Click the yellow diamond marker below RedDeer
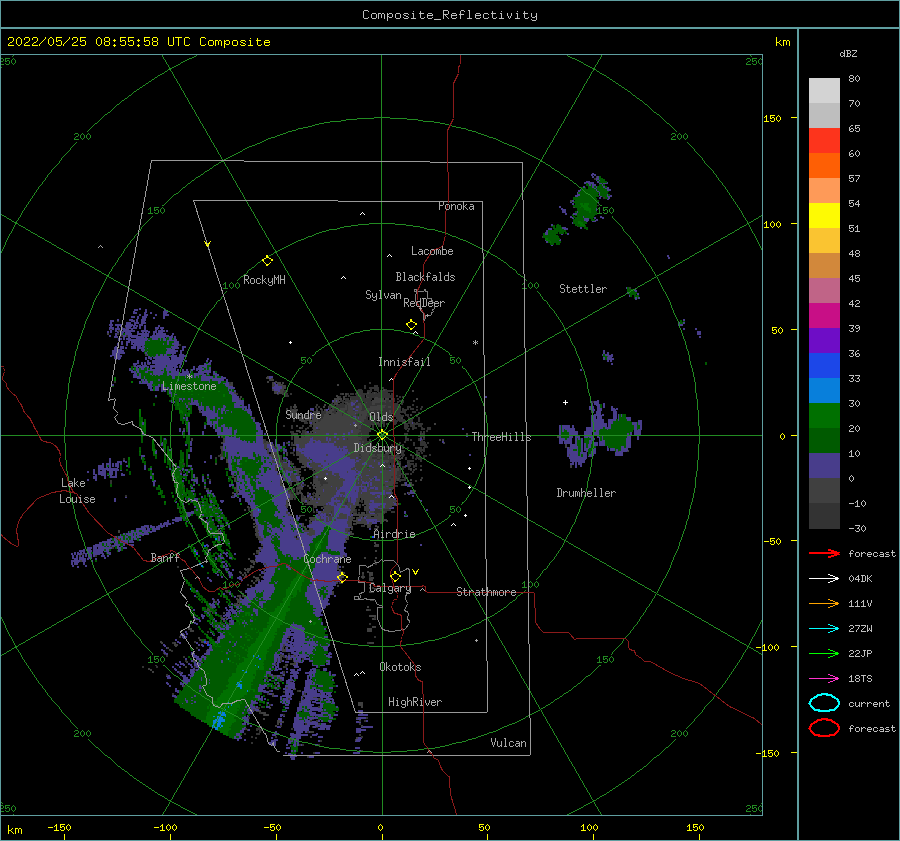The height and width of the screenshot is (841, 900). click(x=412, y=325)
